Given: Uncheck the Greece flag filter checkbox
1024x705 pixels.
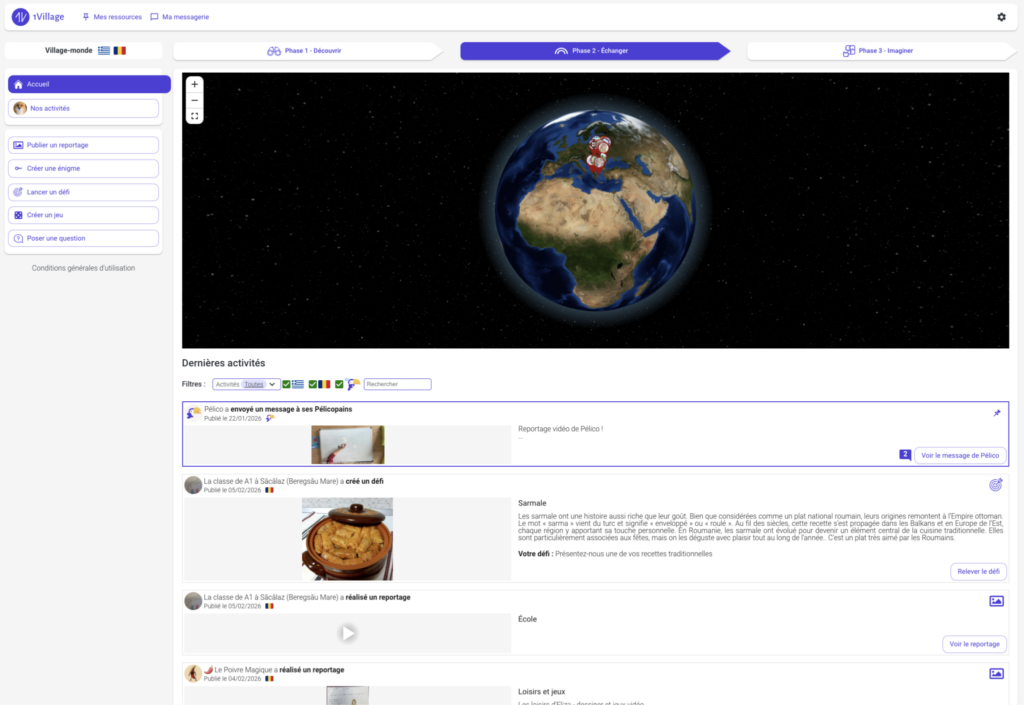Looking at the screenshot, I should coord(287,384).
